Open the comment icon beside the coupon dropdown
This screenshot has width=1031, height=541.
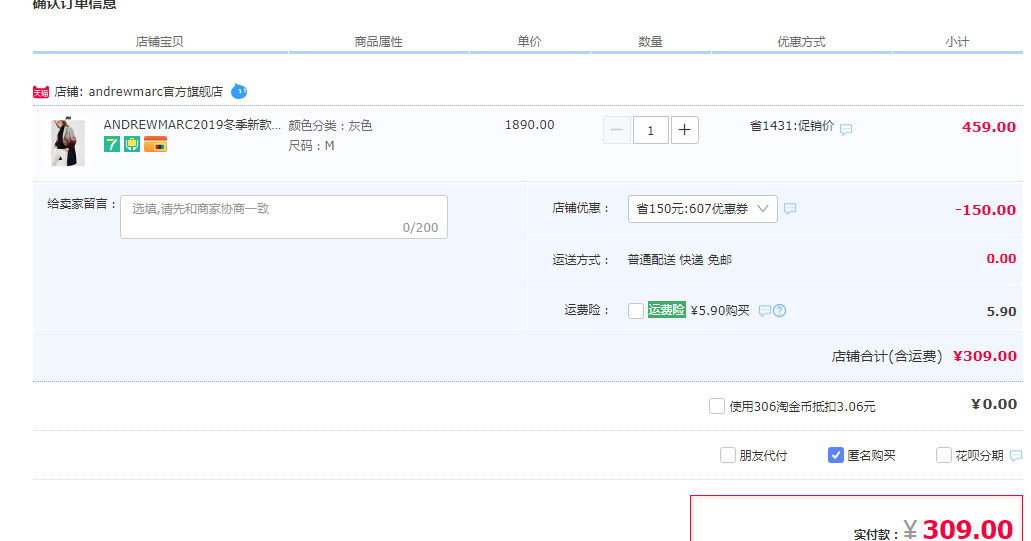[x=790, y=208]
